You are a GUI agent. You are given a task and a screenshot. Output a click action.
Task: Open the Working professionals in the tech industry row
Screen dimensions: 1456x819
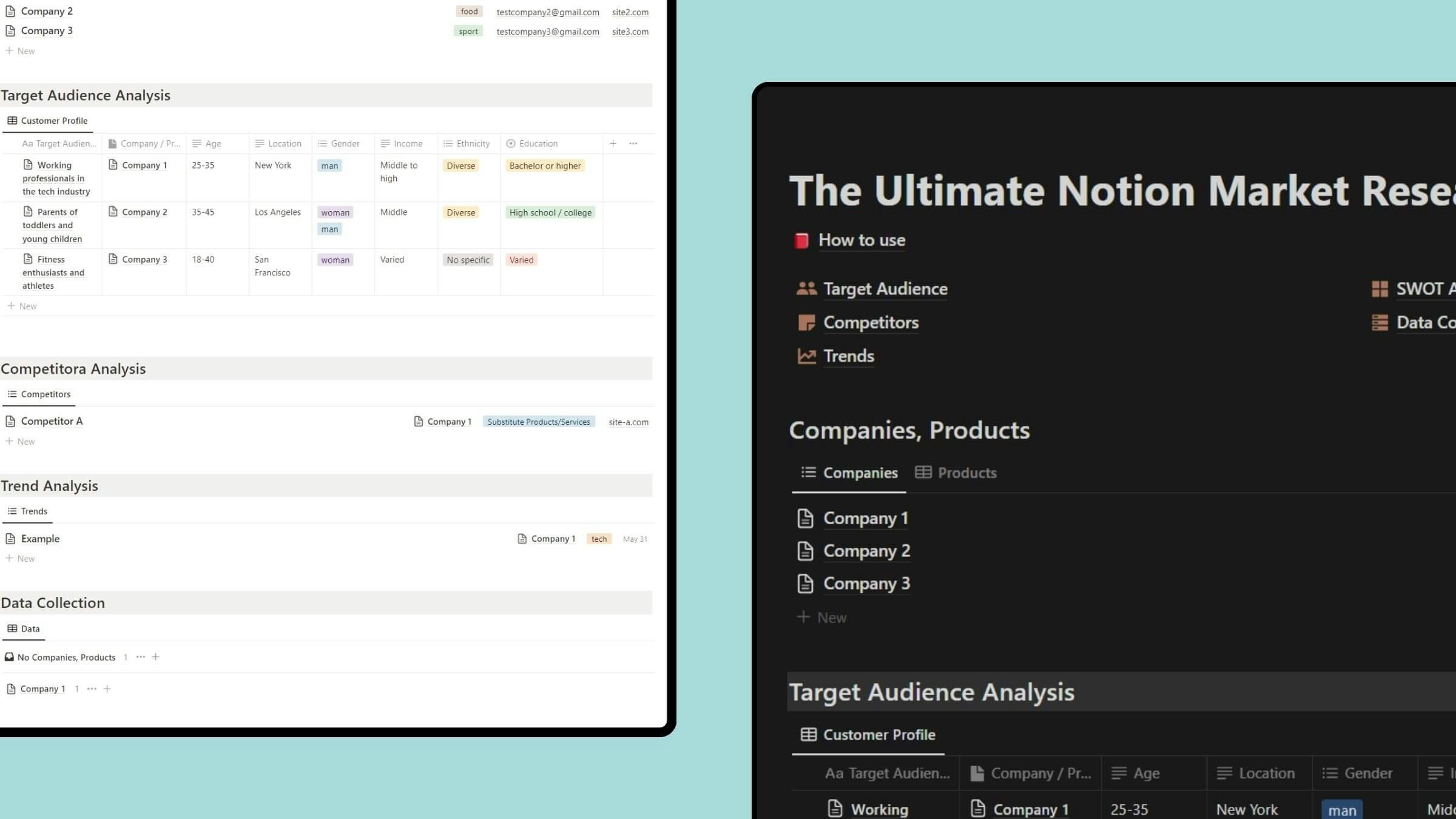coord(56,178)
